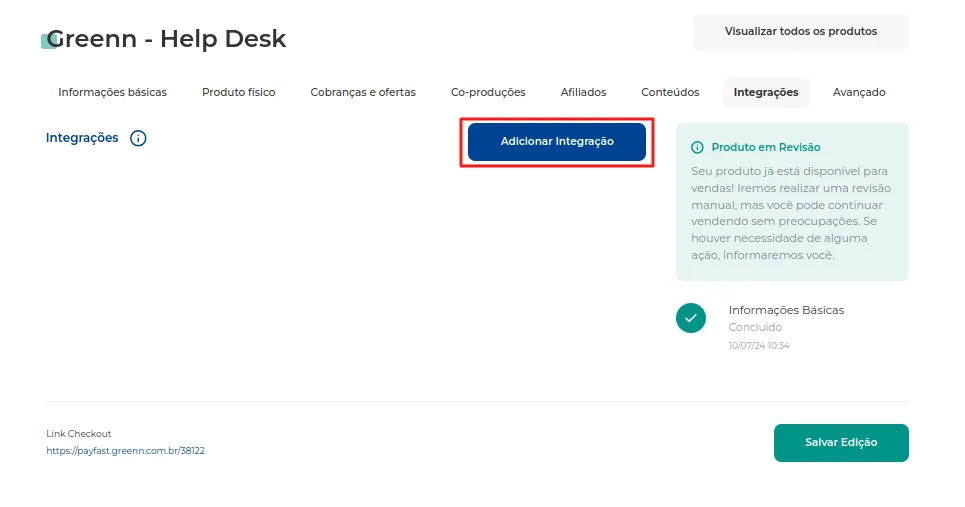Open the Informações básicas tab

[113, 92]
